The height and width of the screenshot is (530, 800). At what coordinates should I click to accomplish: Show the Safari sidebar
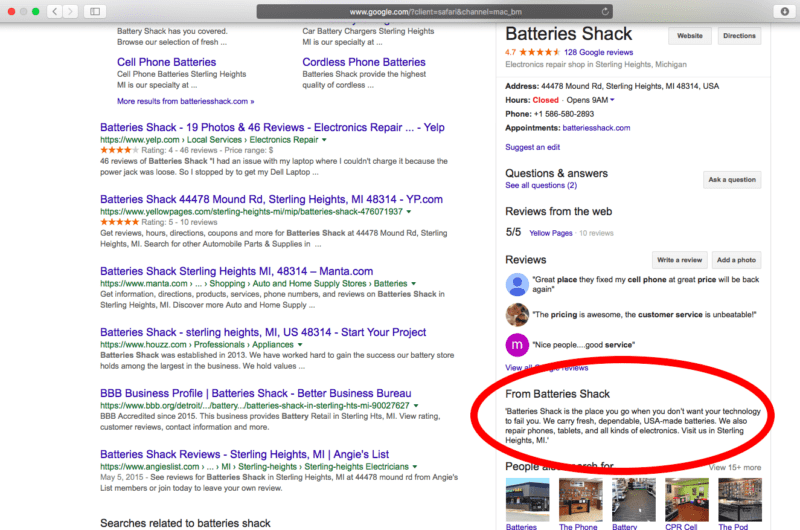(96, 11)
